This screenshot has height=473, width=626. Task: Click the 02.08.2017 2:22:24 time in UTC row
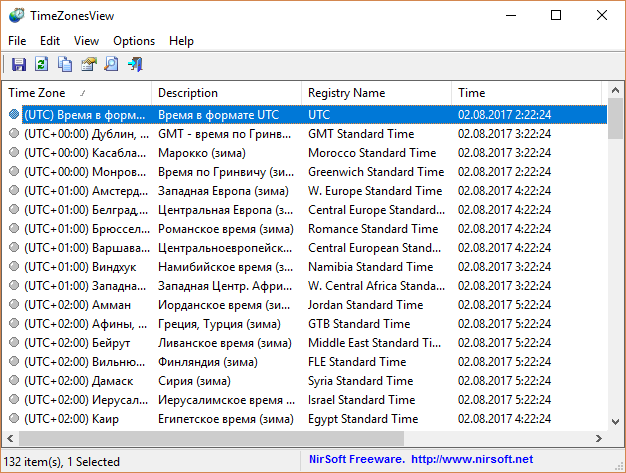[505, 115]
